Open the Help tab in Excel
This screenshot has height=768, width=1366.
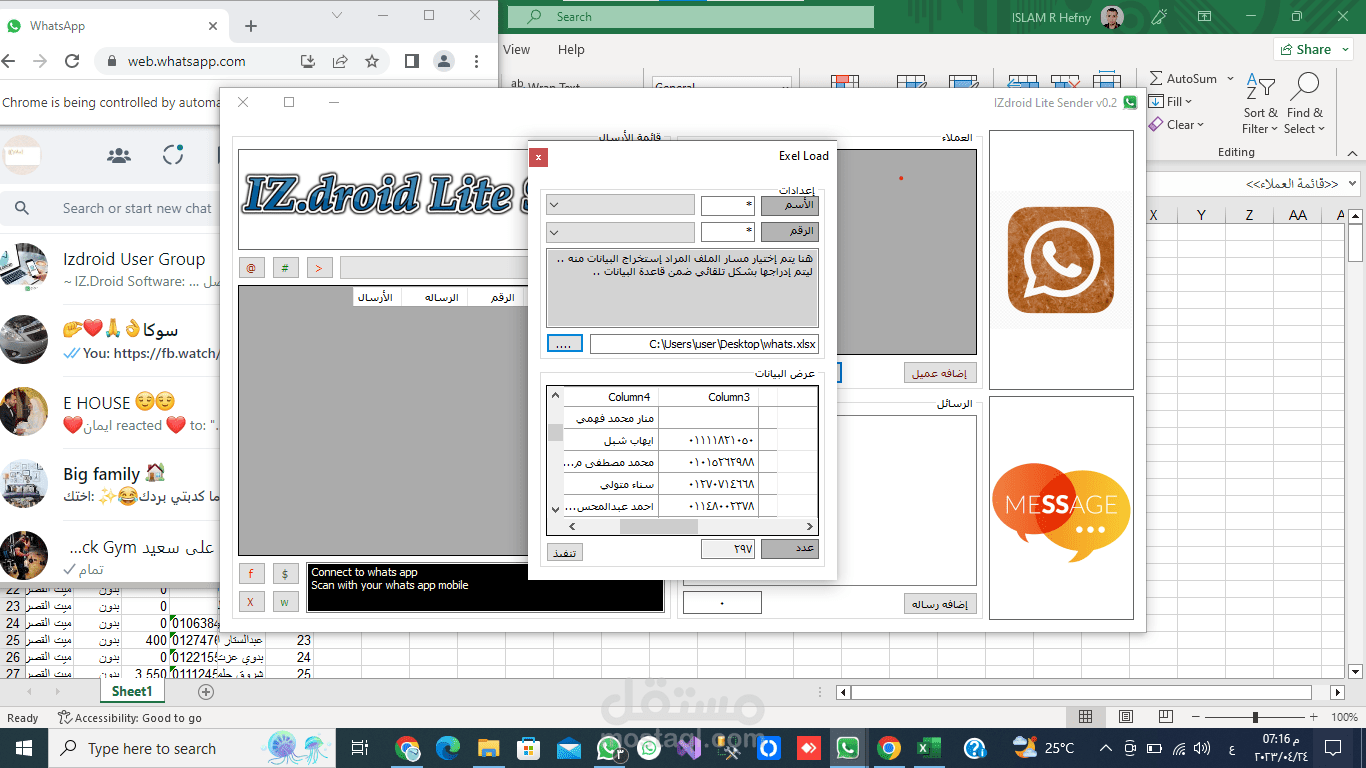(571, 49)
